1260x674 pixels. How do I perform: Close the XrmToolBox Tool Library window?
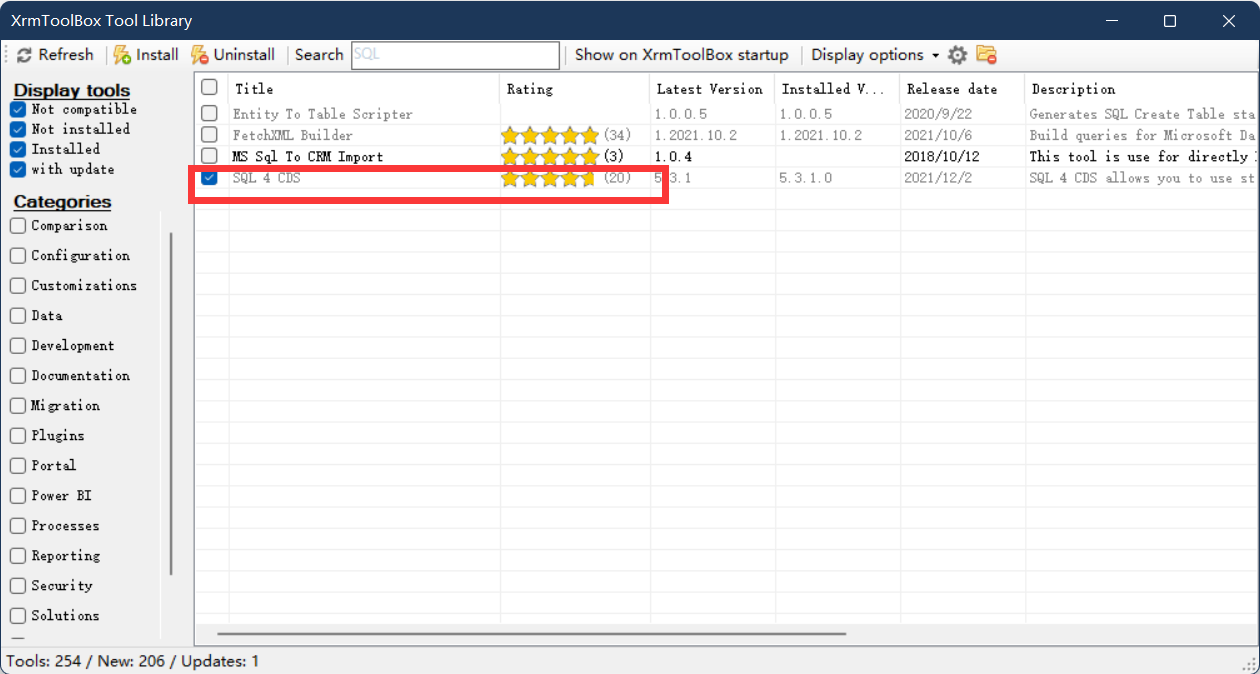pos(1229,21)
